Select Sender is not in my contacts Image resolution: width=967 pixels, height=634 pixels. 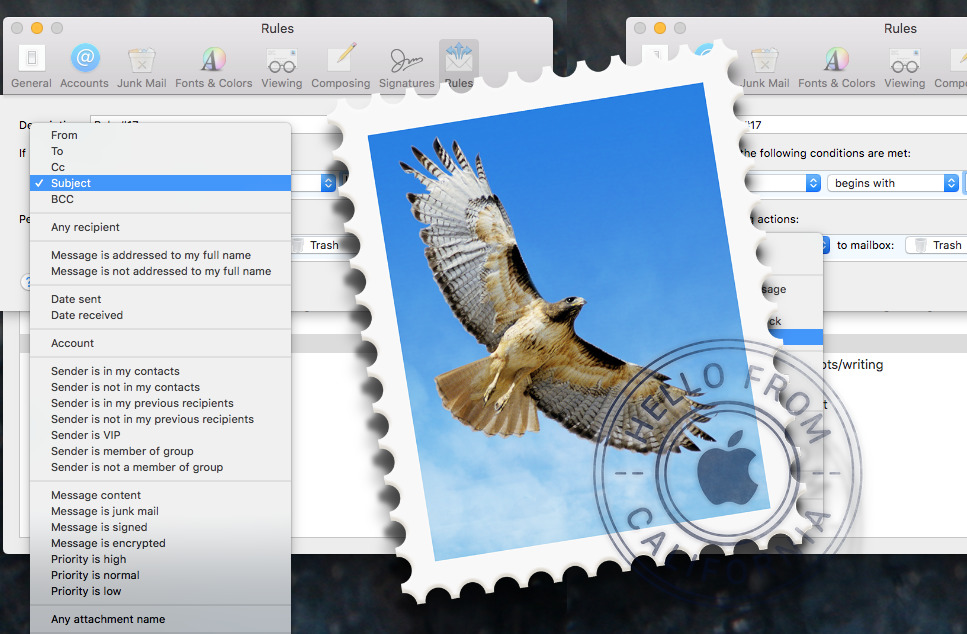(160, 387)
